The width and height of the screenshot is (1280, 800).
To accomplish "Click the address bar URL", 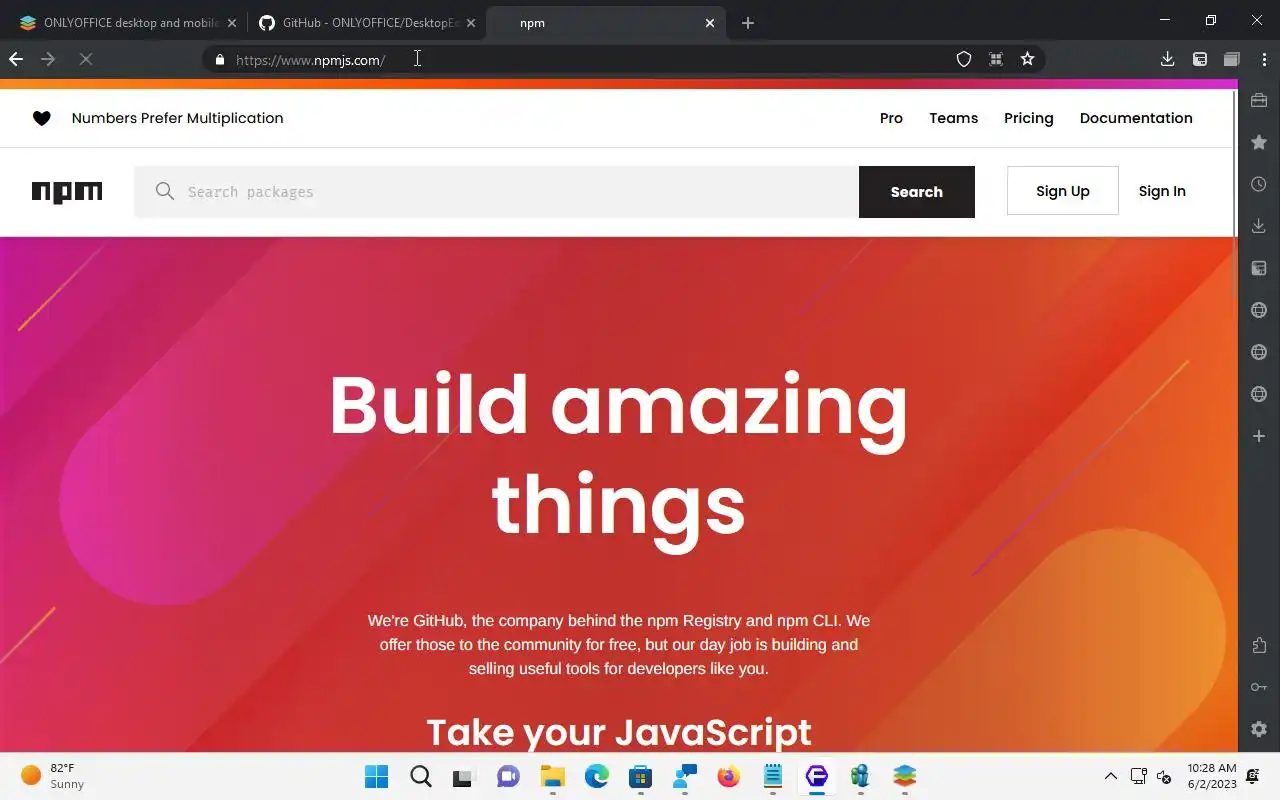I will pyautogui.click(x=310, y=60).
